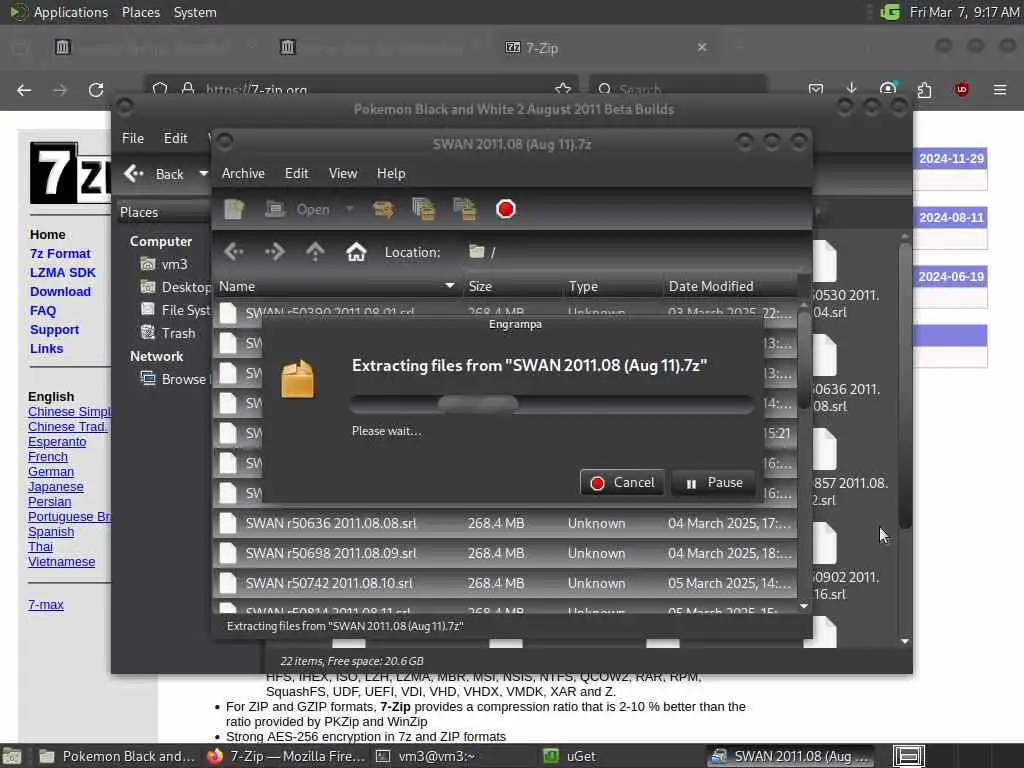Image resolution: width=1024 pixels, height=768 pixels.
Task: Open the Firefox downloads panel icon
Action: pos(851,89)
